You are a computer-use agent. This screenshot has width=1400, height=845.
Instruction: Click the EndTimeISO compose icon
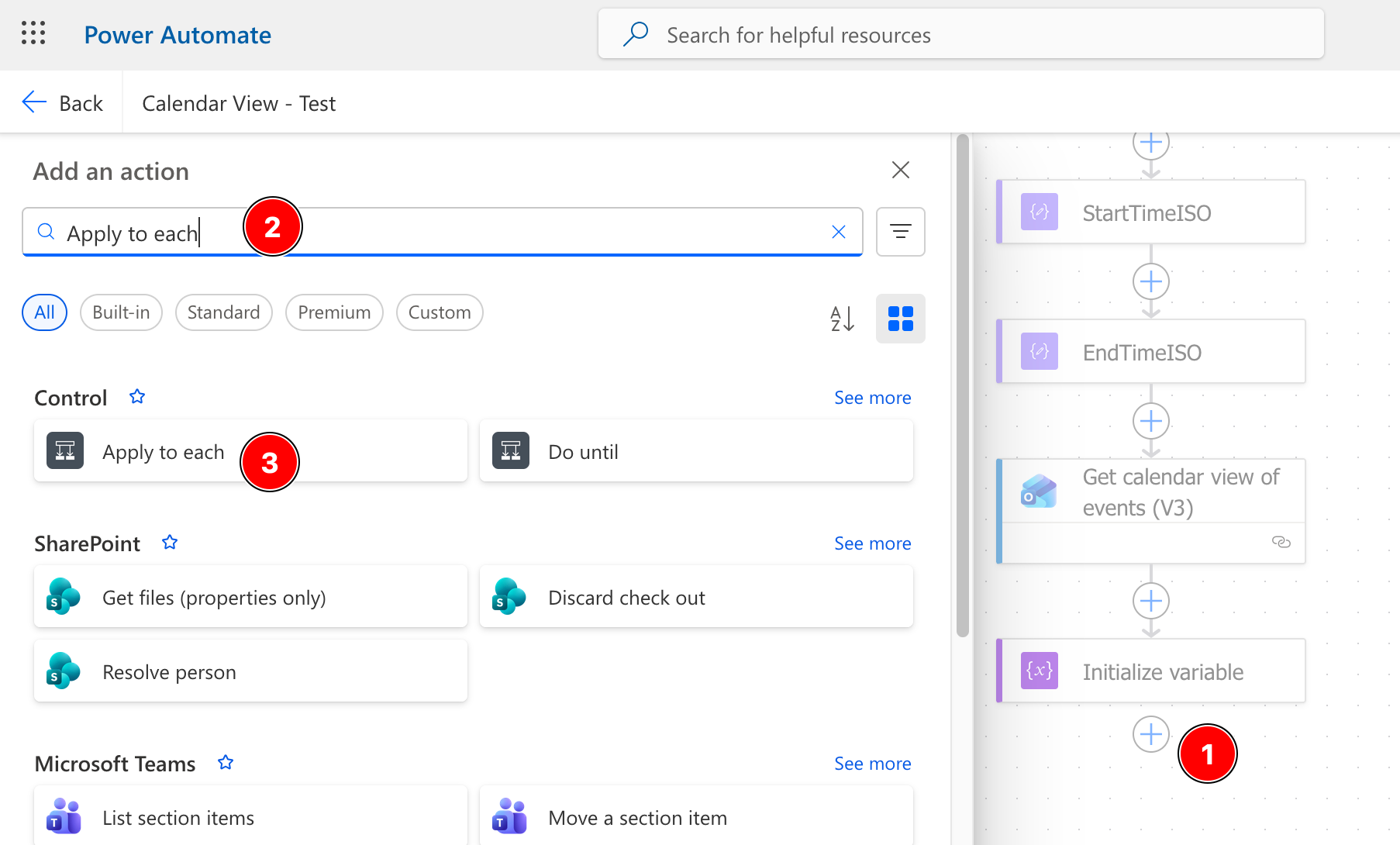point(1040,352)
